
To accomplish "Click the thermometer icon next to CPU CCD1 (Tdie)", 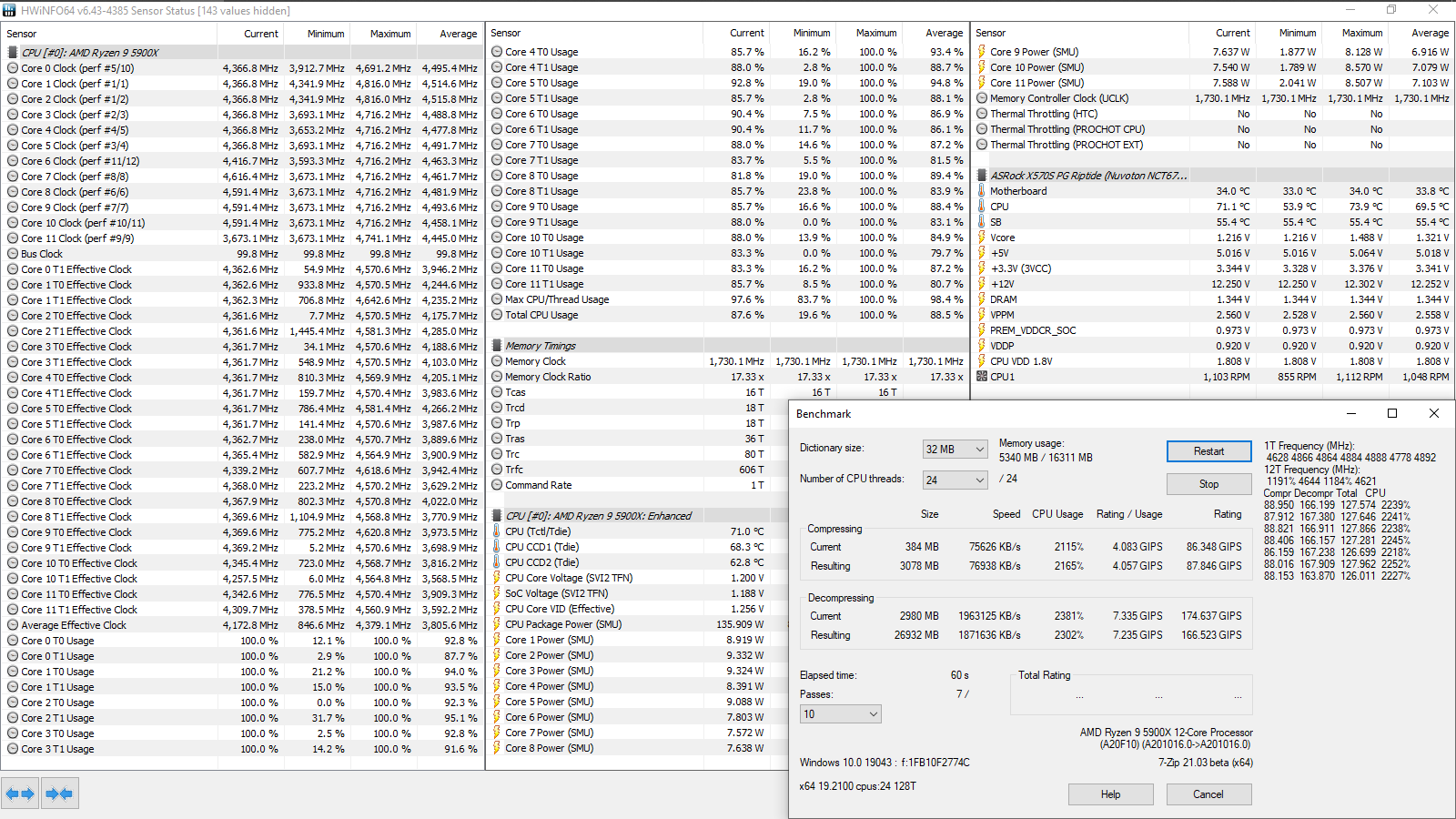I will coord(497,547).
